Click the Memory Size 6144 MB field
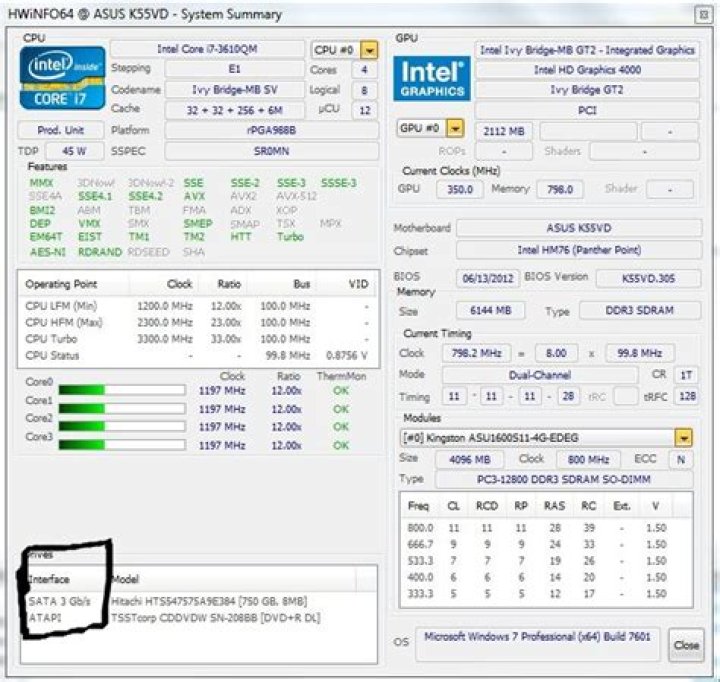This screenshot has height=682, width=720. (x=490, y=310)
